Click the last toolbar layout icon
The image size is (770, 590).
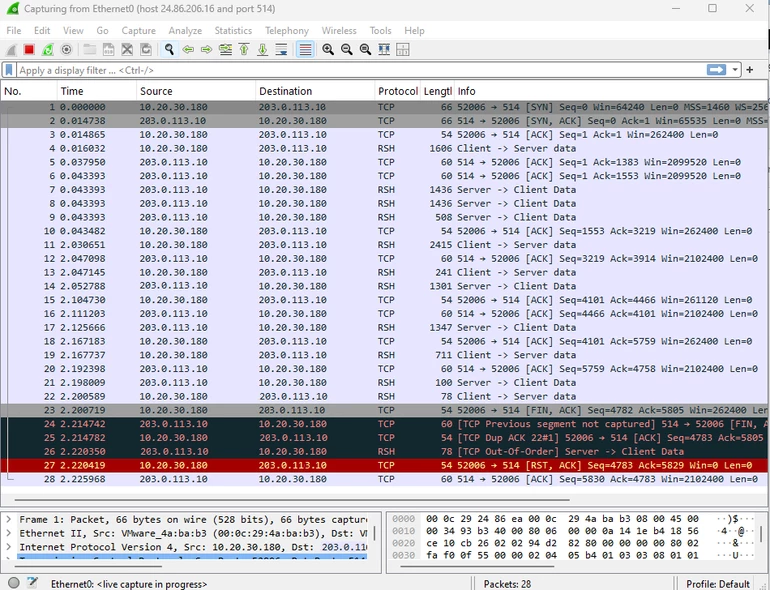[x=403, y=50]
